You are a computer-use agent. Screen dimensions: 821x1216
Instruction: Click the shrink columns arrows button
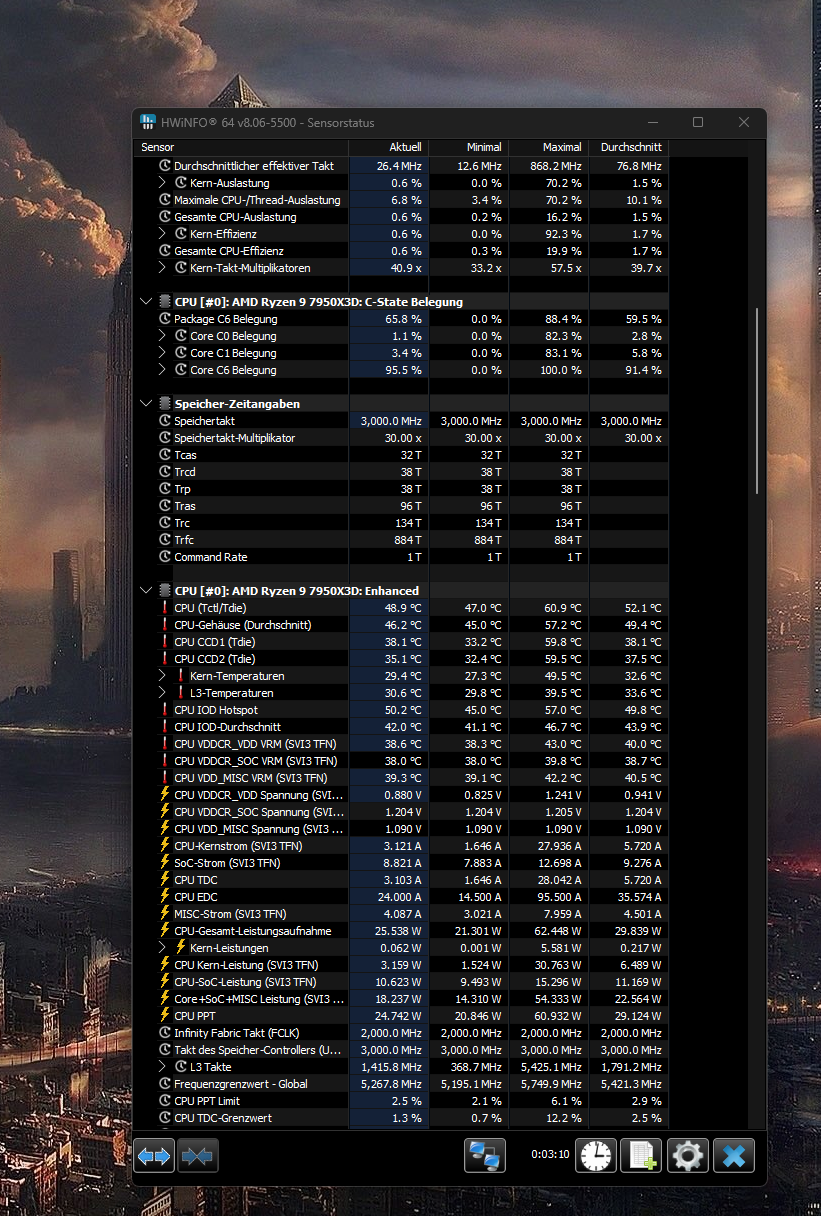click(197, 1156)
